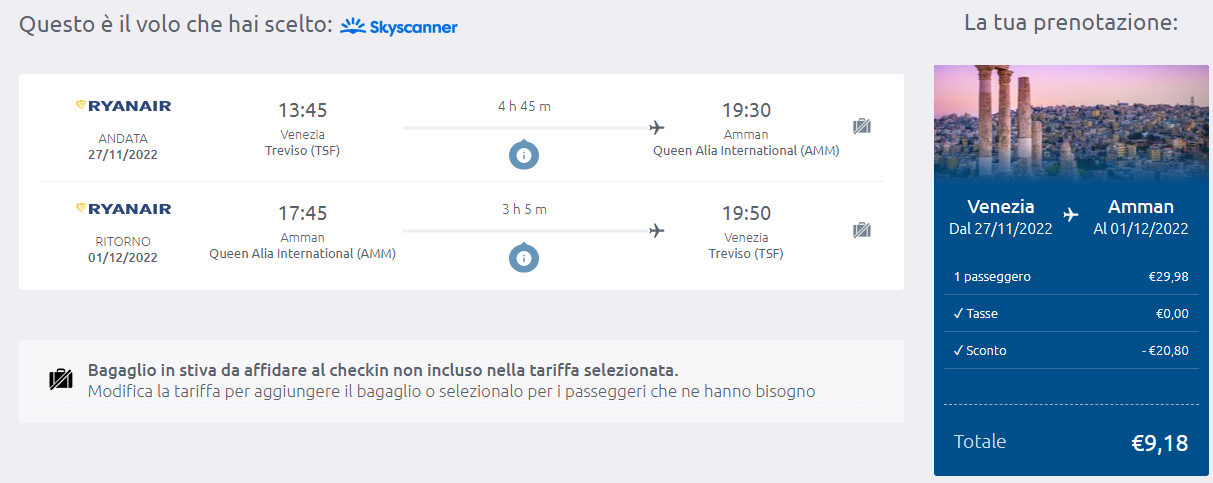The width and height of the screenshot is (1213, 483).
Task: Click the Totale €9,18 amount
Action: coord(1159,443)
